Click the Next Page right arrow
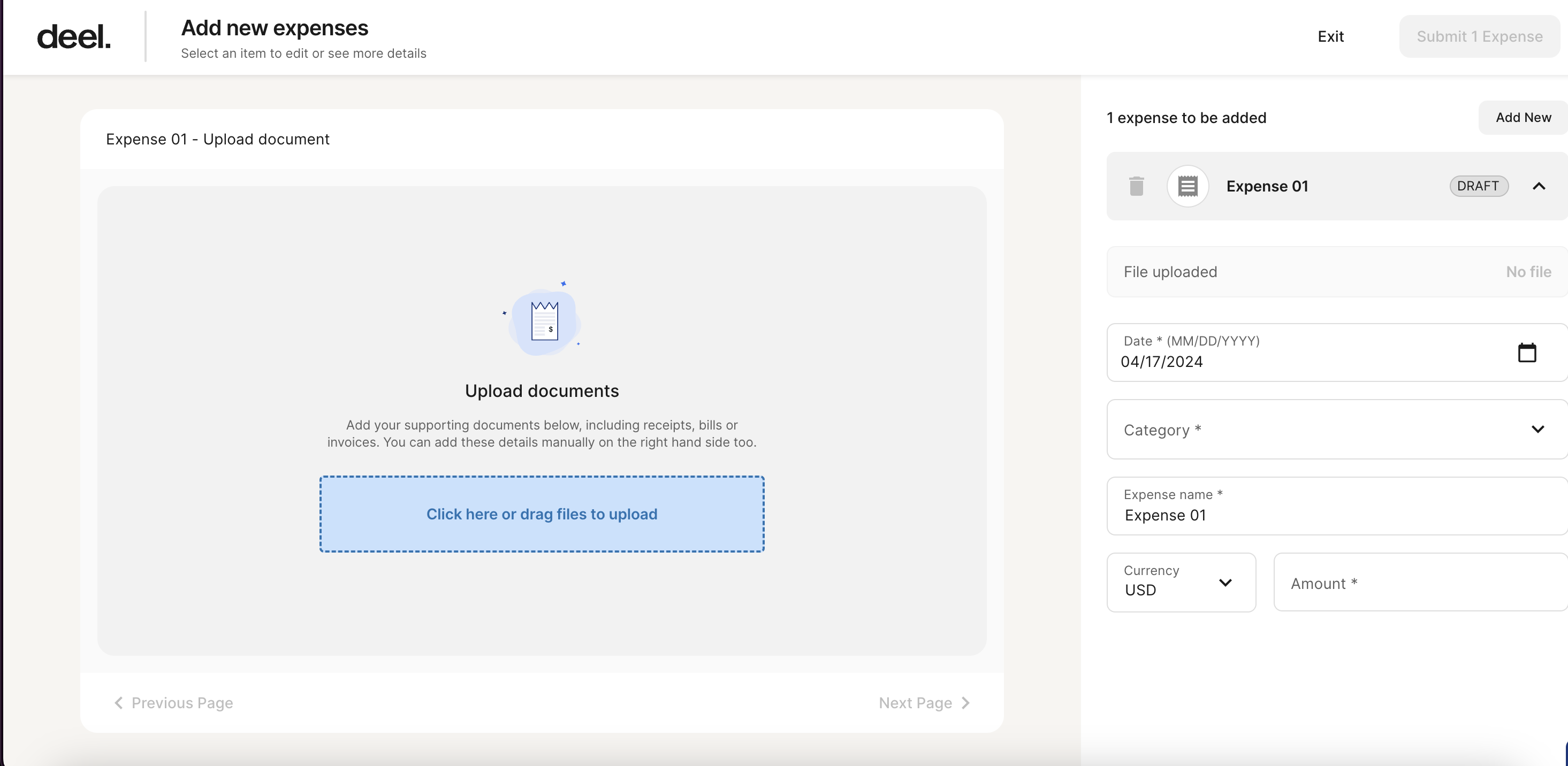The image size is (1568, 766). coord(965,703)
